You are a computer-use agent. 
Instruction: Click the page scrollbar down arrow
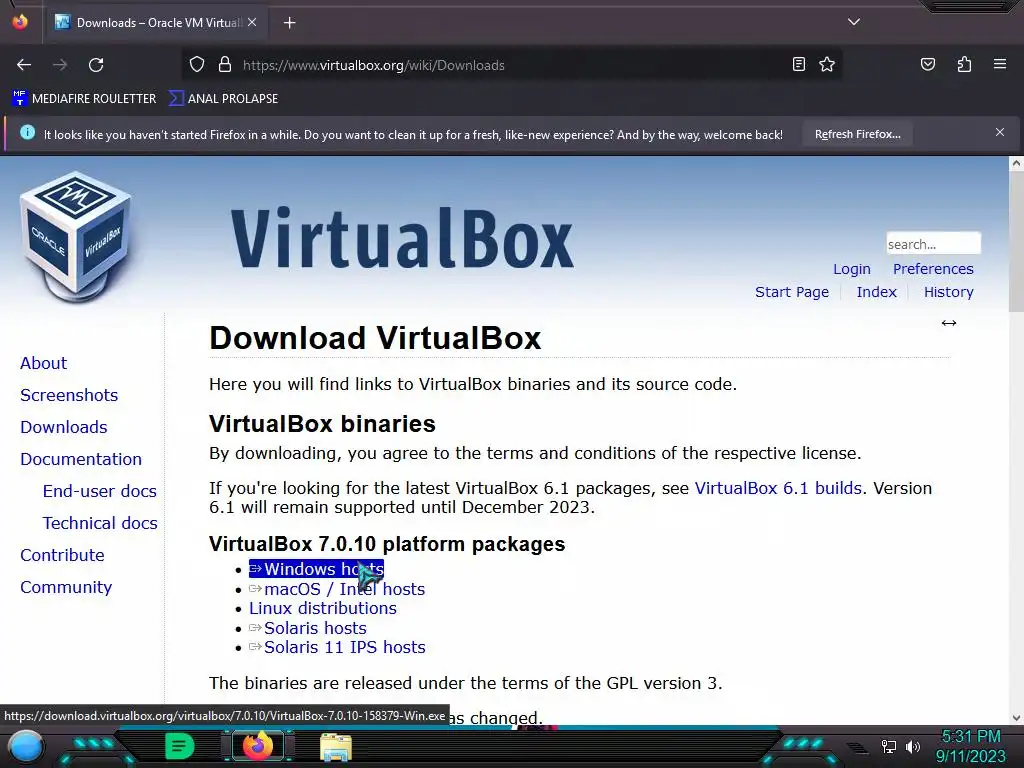coord(1016,717)
